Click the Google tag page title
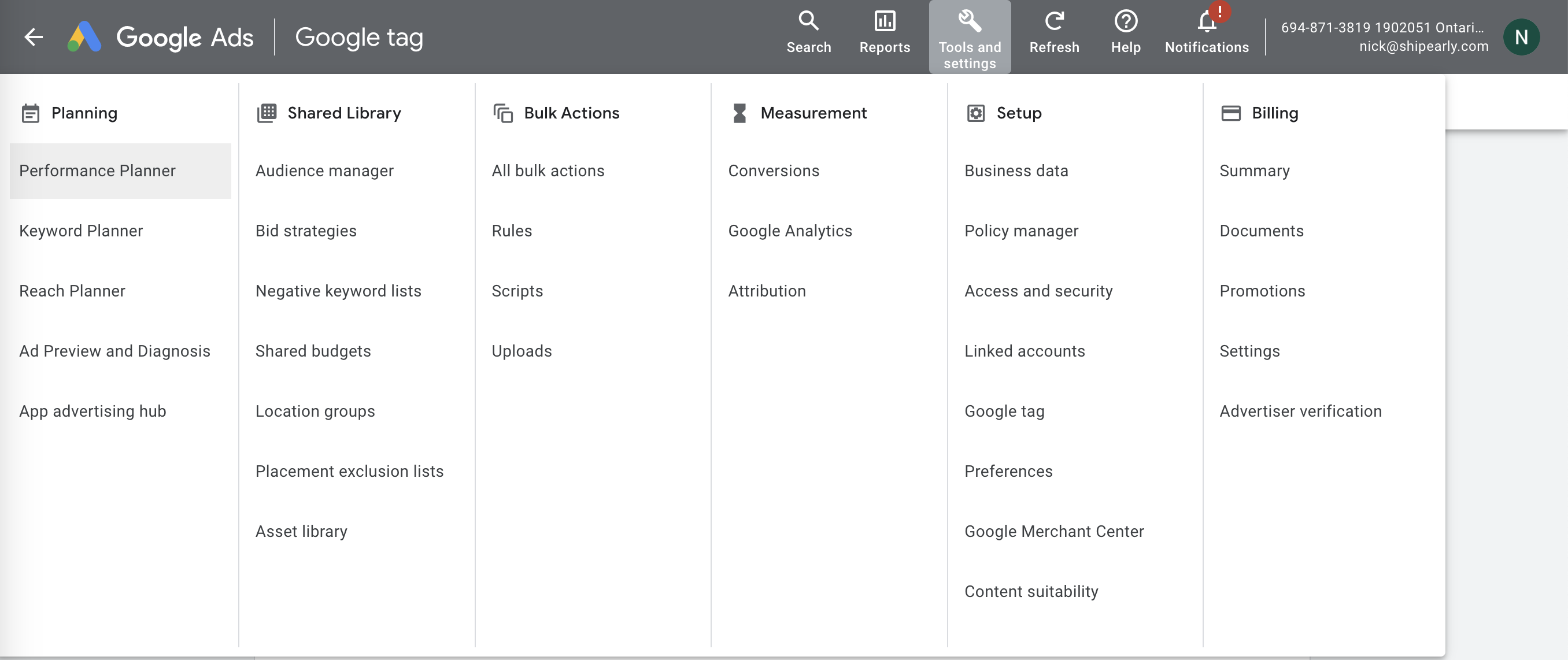The image size is (1568, 660). (359, 38)
